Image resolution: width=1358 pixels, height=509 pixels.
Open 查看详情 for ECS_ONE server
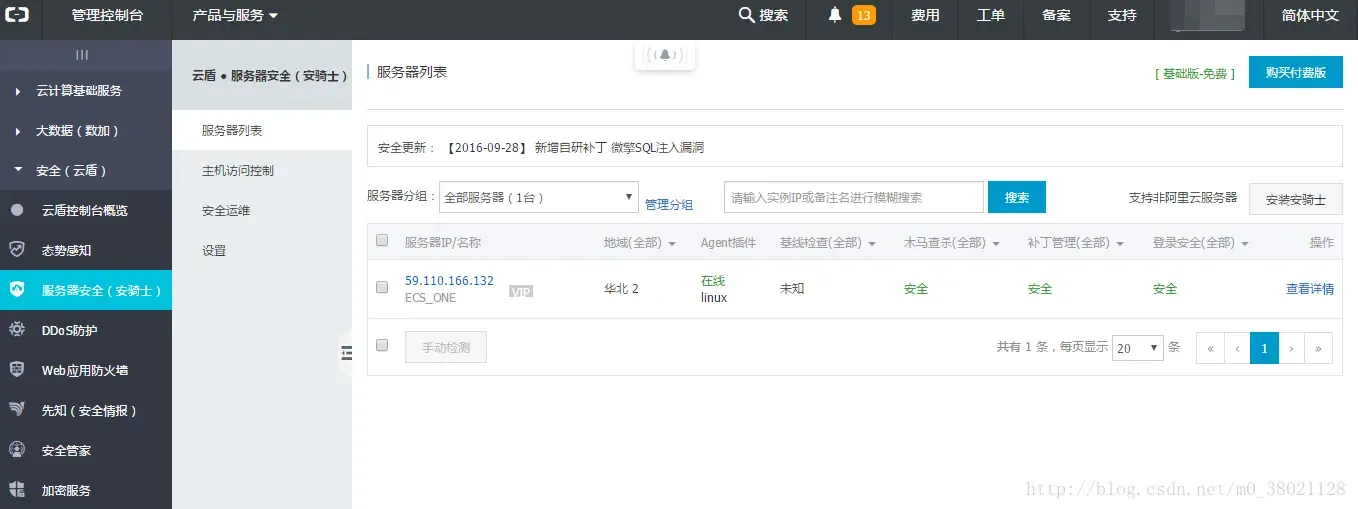pyautogui.click(x=1310, y=289)
